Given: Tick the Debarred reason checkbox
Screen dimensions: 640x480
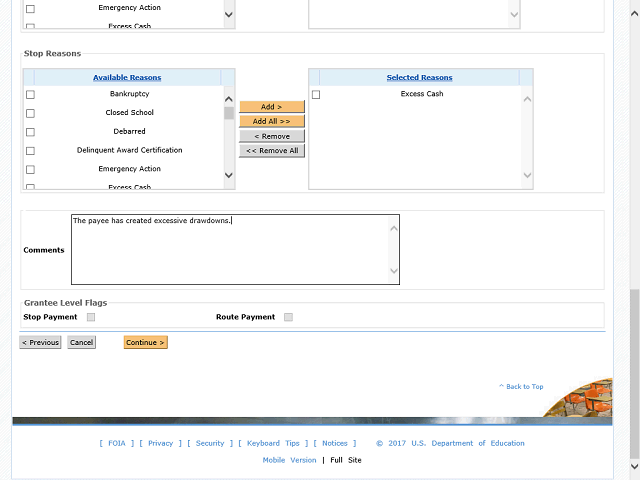Looking at the screenshot, I should coord(30,132).
